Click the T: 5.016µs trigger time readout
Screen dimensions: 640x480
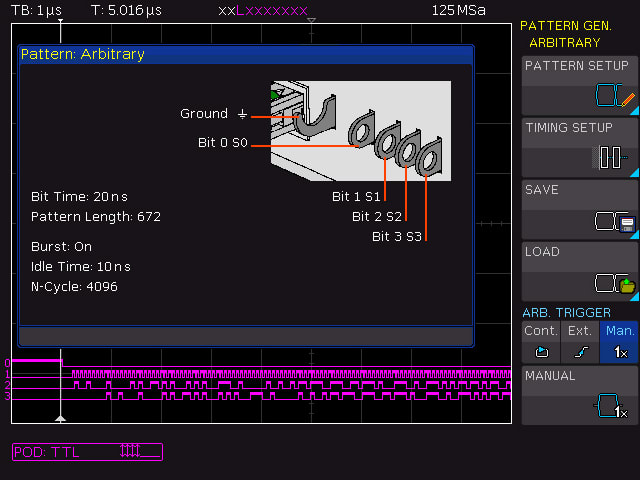pos(126,10)
